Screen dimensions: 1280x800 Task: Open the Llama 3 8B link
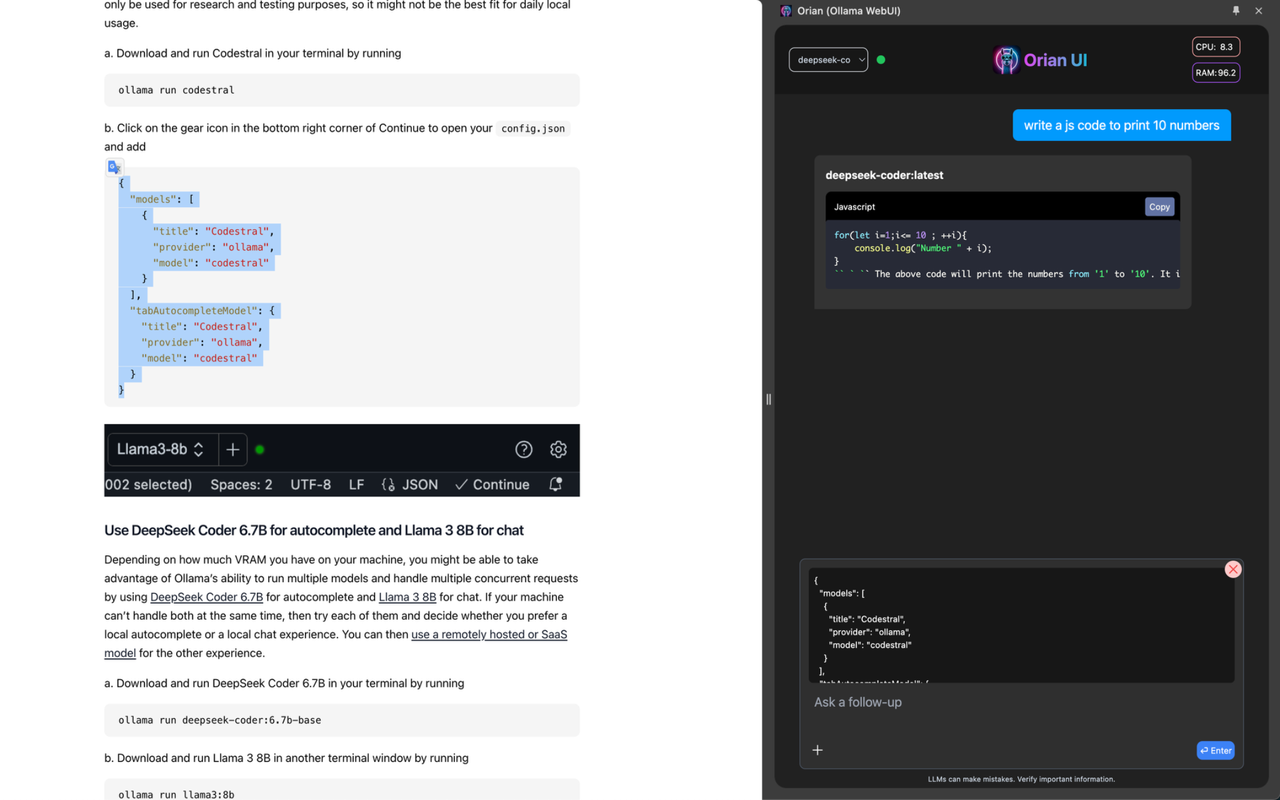(407, 597)
